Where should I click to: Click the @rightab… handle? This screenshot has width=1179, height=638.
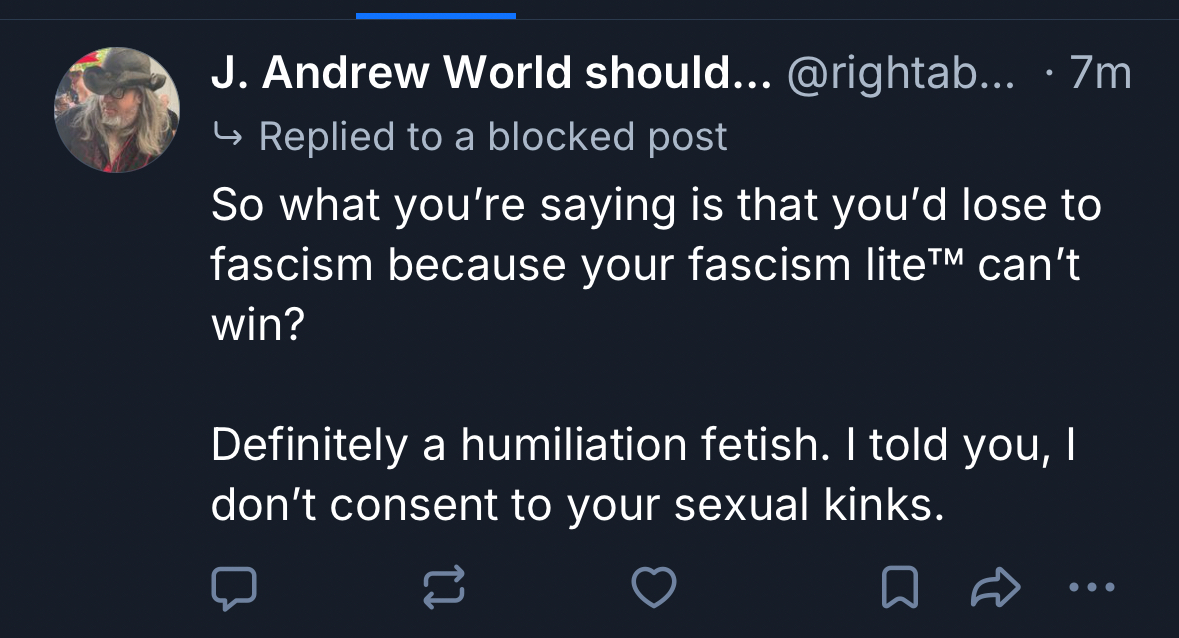(x=900, y=75)
